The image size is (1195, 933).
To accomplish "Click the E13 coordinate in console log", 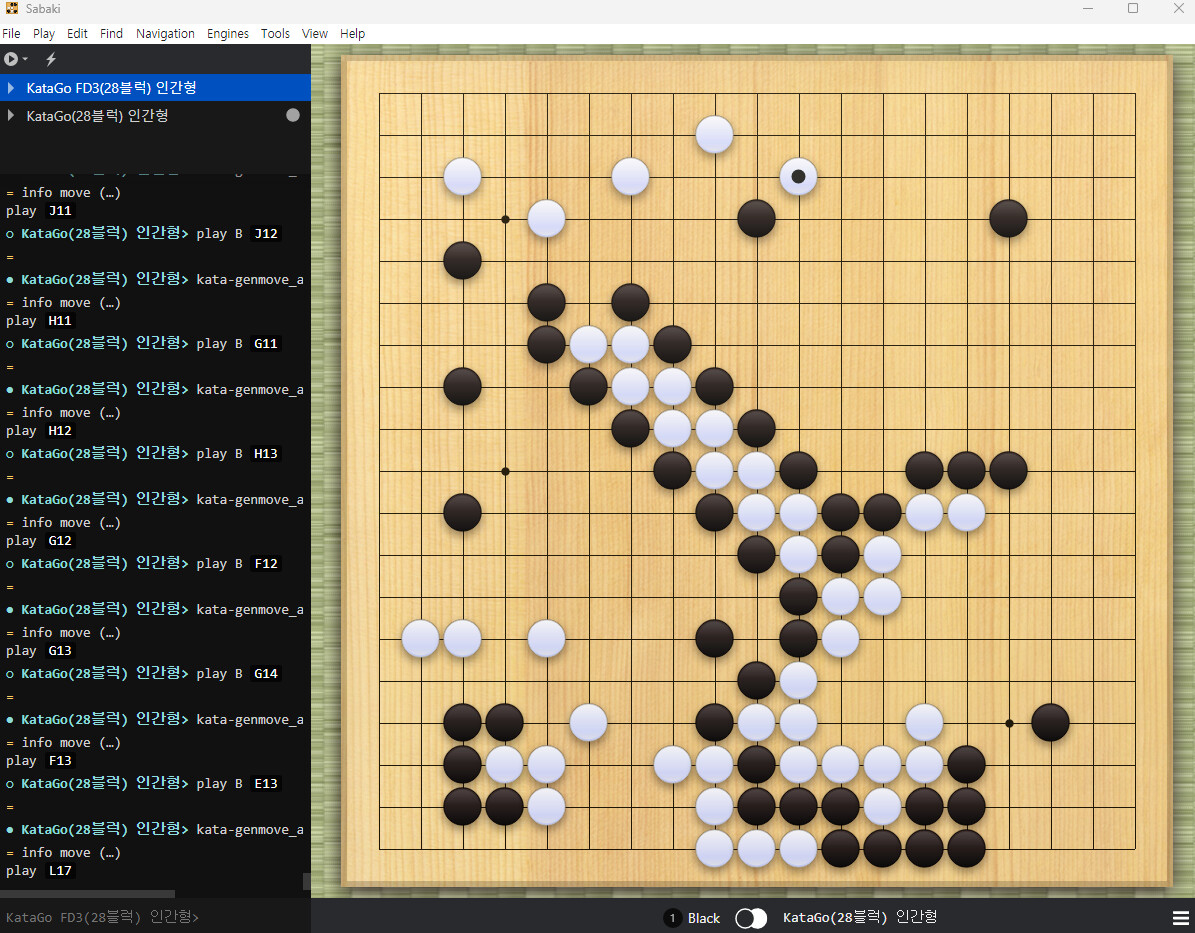I will click(266, 784).
